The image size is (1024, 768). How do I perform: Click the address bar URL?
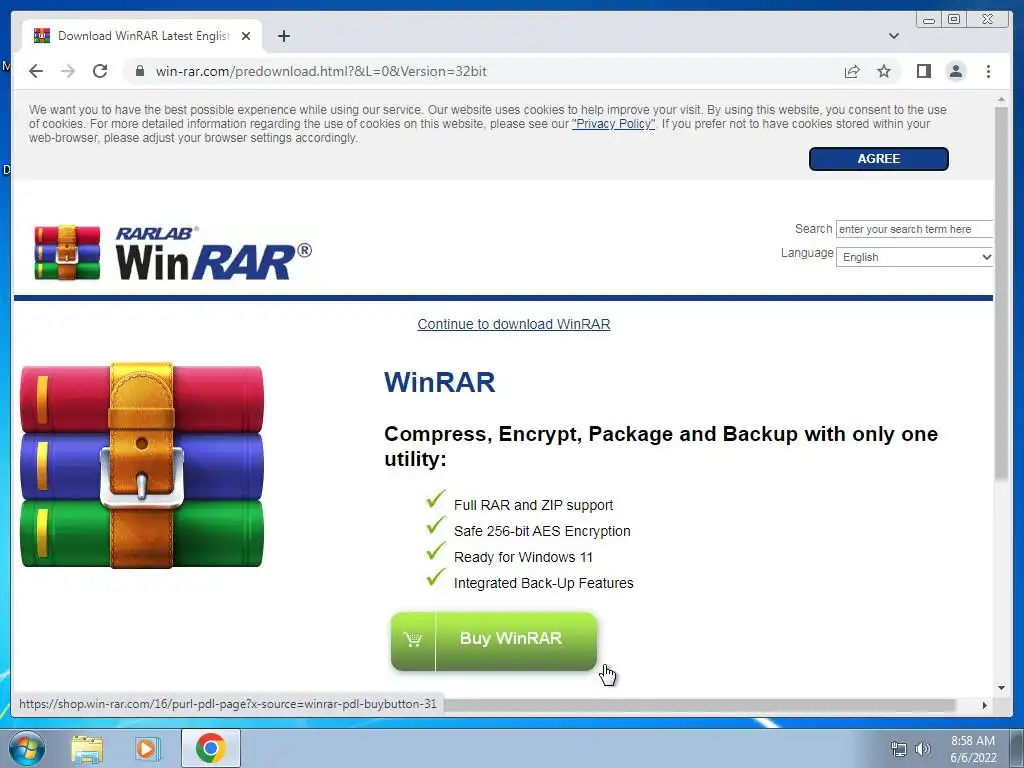pyautogui.click(x=321, y=71)
